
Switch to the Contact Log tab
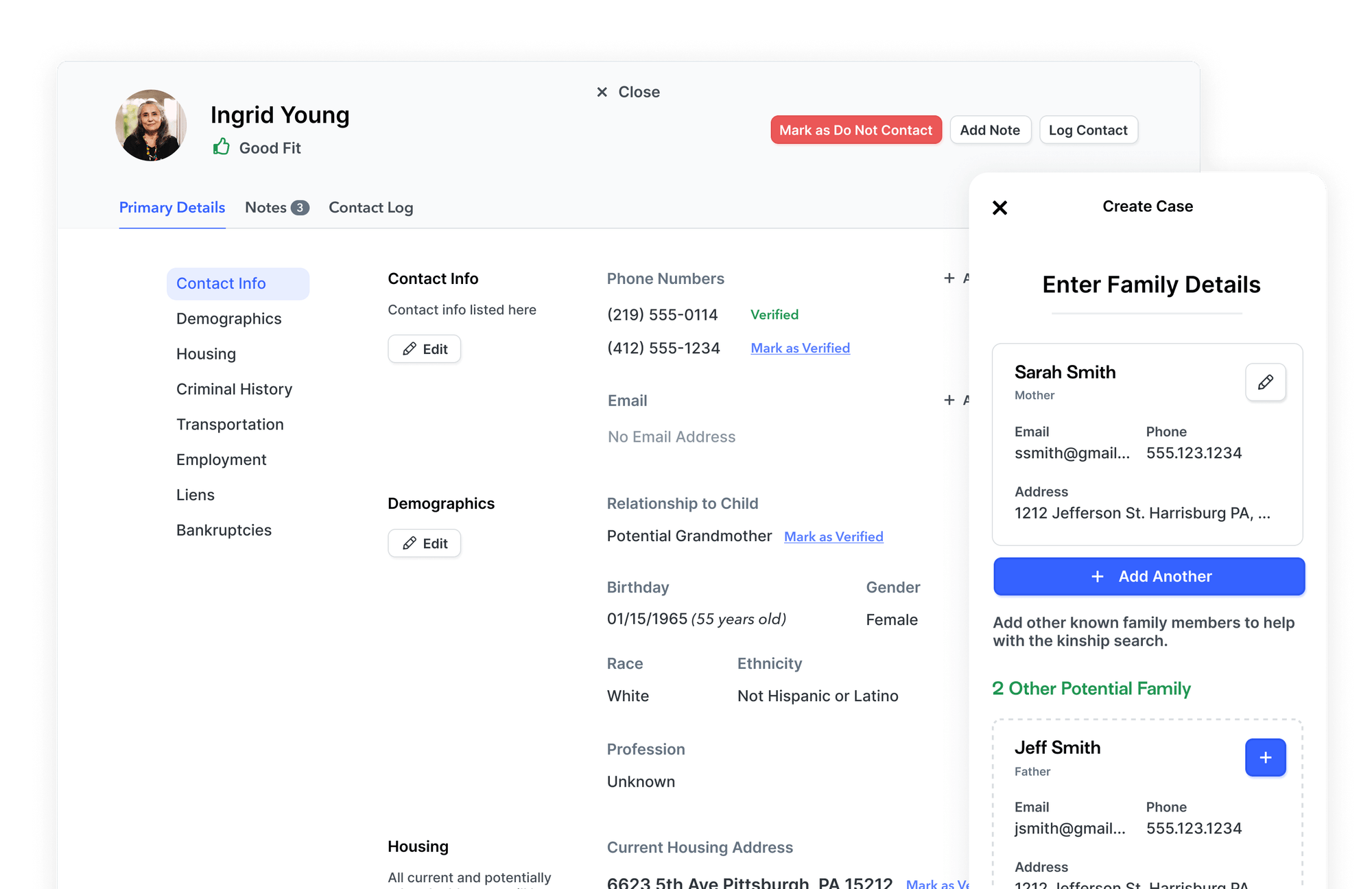click(x=370, y=207)
